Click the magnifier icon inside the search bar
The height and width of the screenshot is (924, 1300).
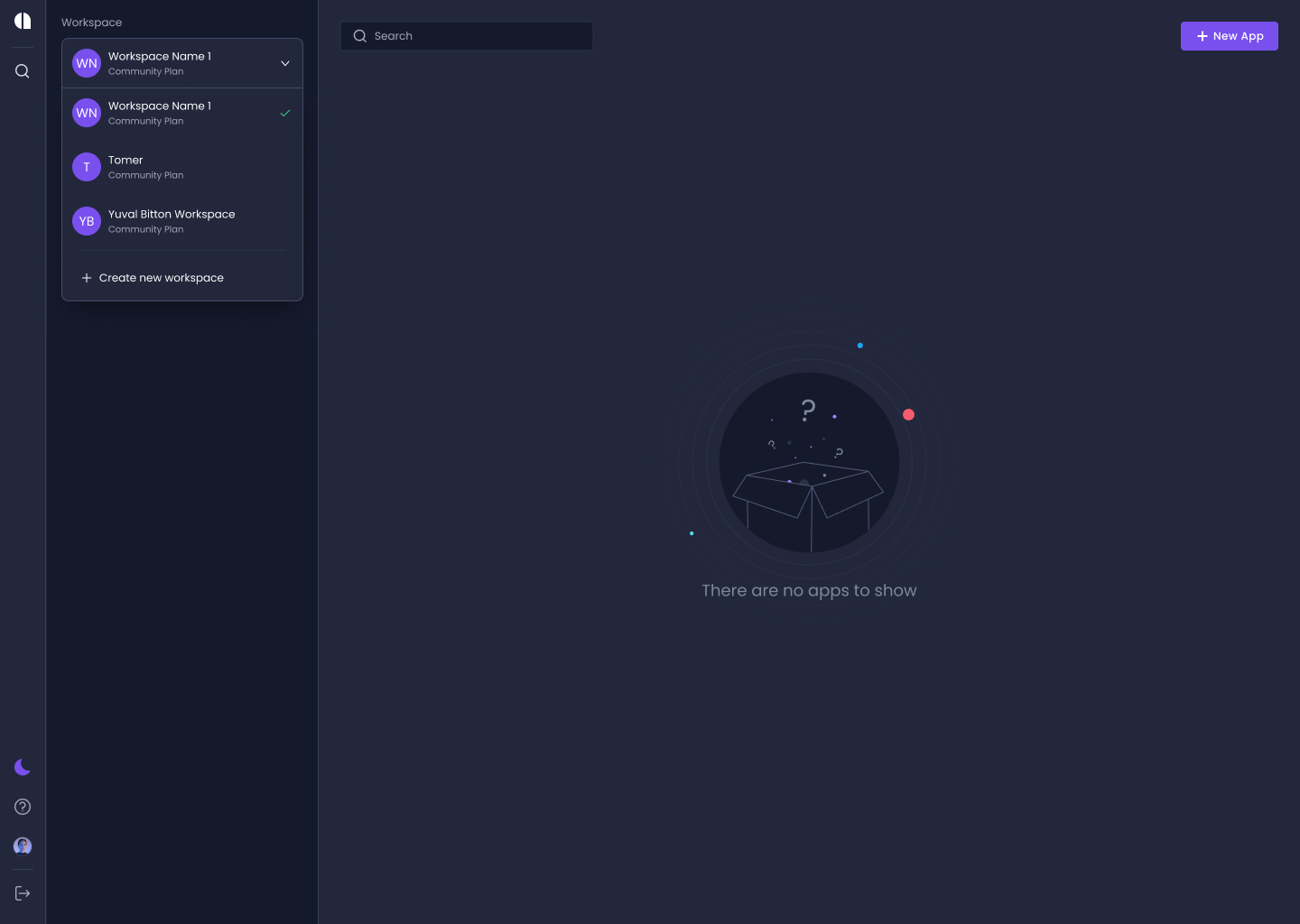(360, 36)
